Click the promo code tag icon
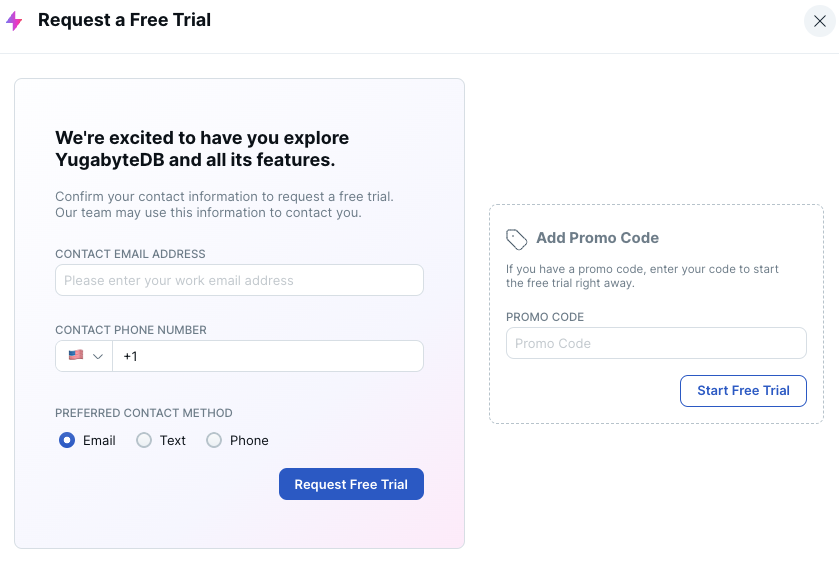The image size is (839, 563). click(516, 239)
